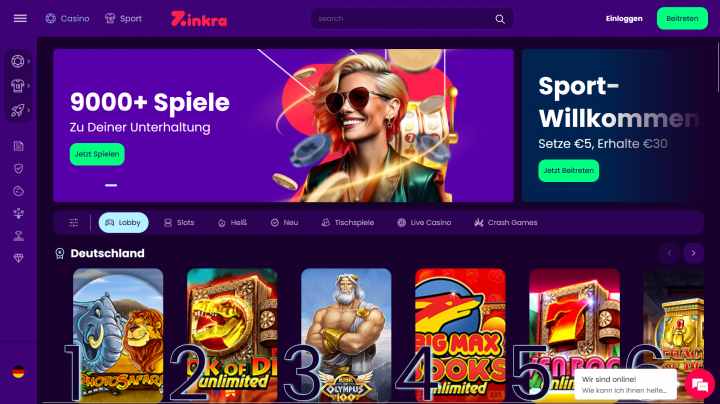
Task: Switch to the Live Casino tab
Action: point(424,223)
